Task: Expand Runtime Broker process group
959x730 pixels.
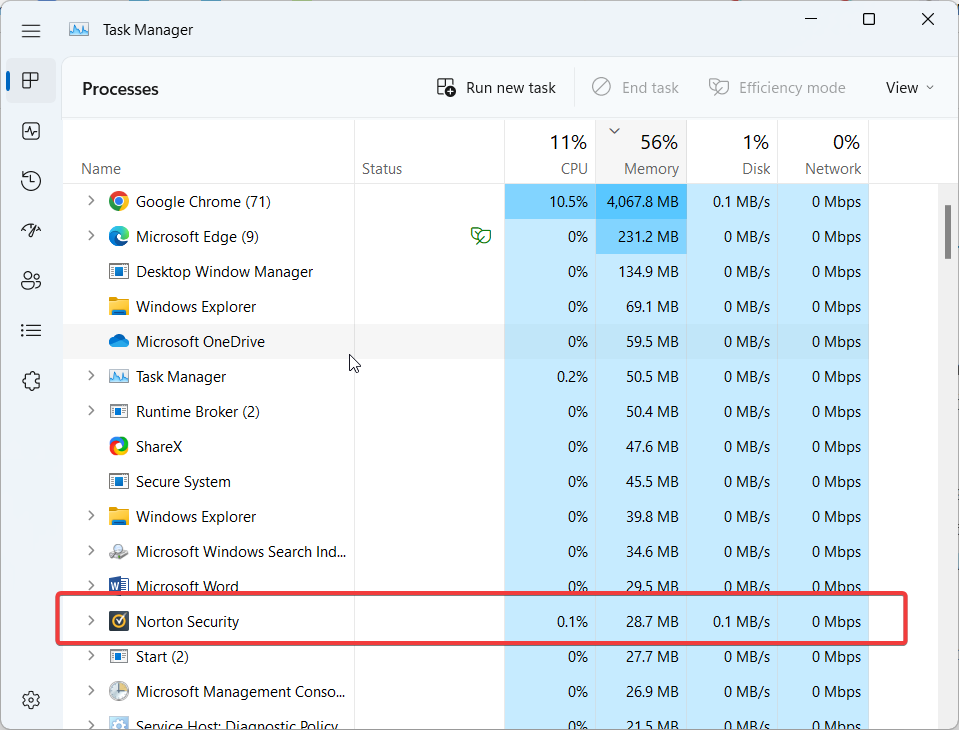Action: point(91,411)
